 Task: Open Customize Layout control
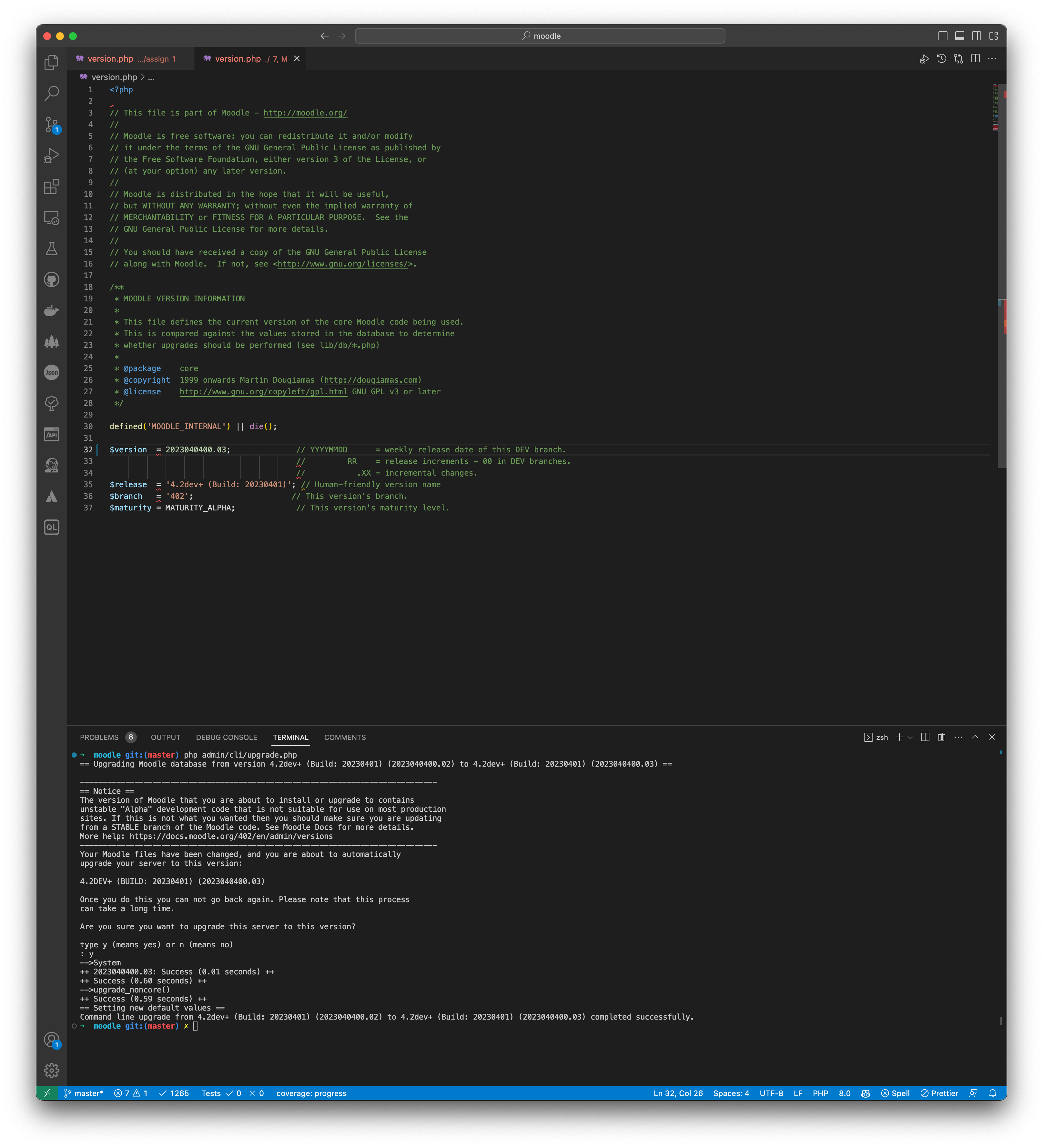994,36
